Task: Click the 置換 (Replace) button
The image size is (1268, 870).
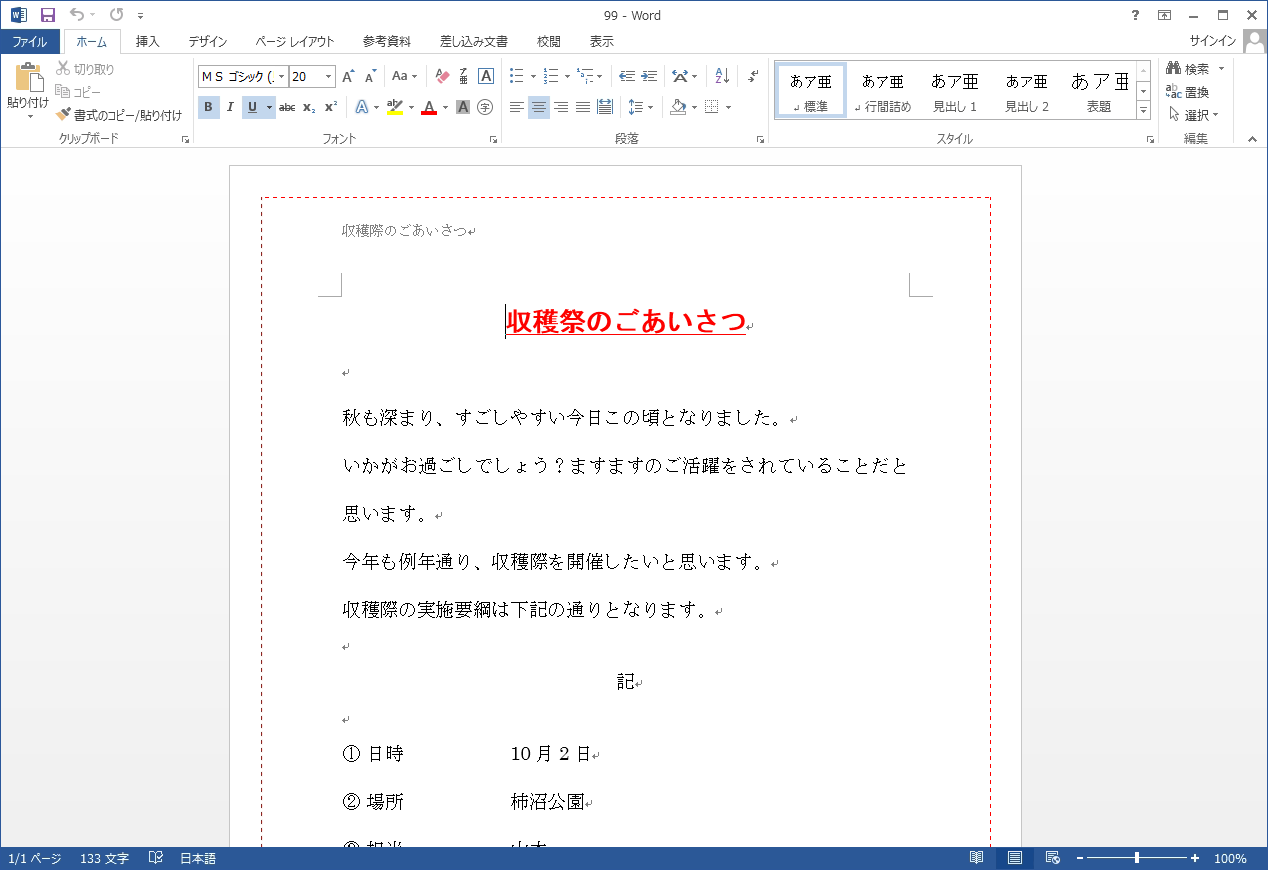Action: (x=1189, y=92)
